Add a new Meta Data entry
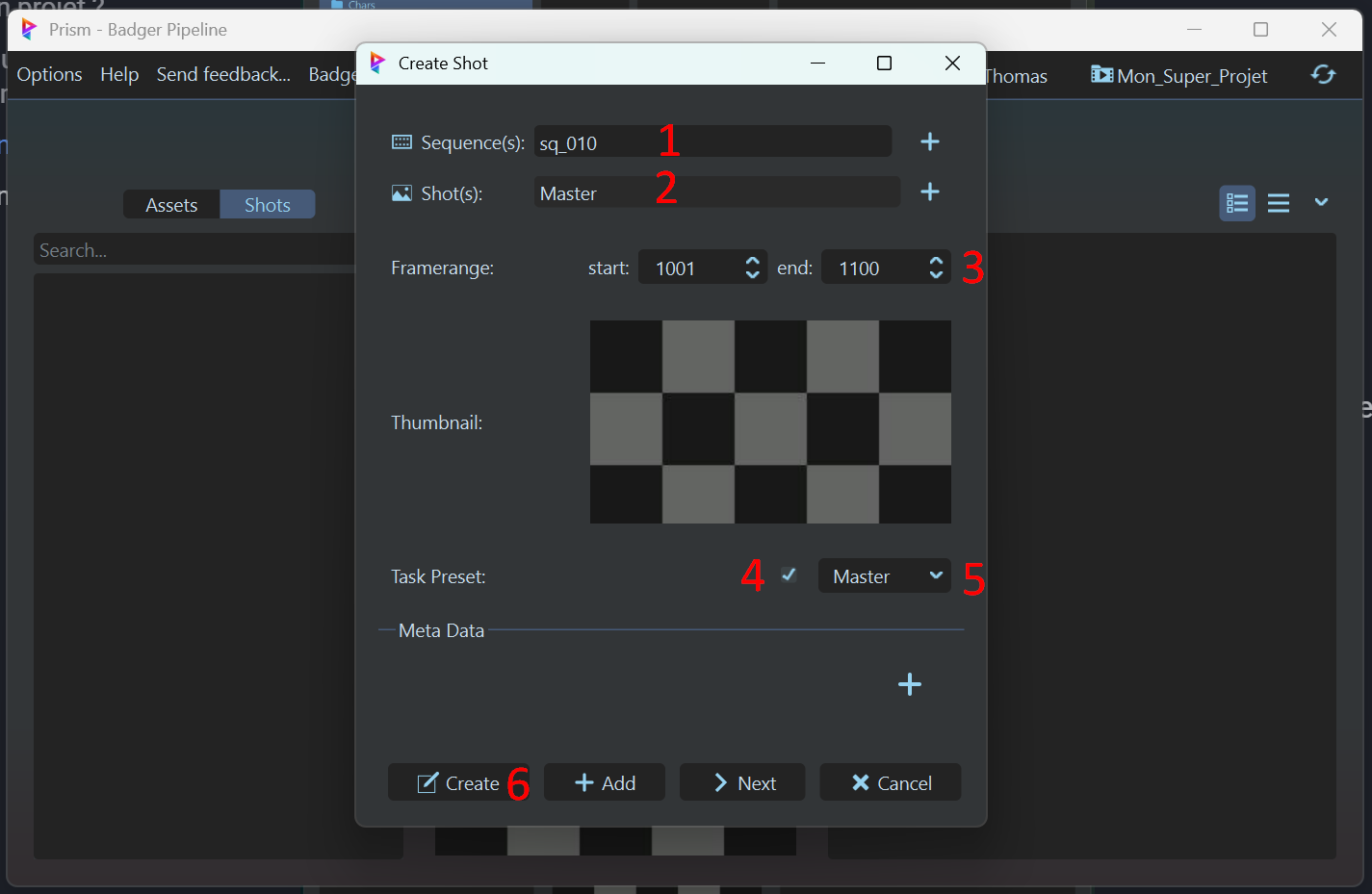The width and height of the screenshot is (1372, 894). pos(909,684)
